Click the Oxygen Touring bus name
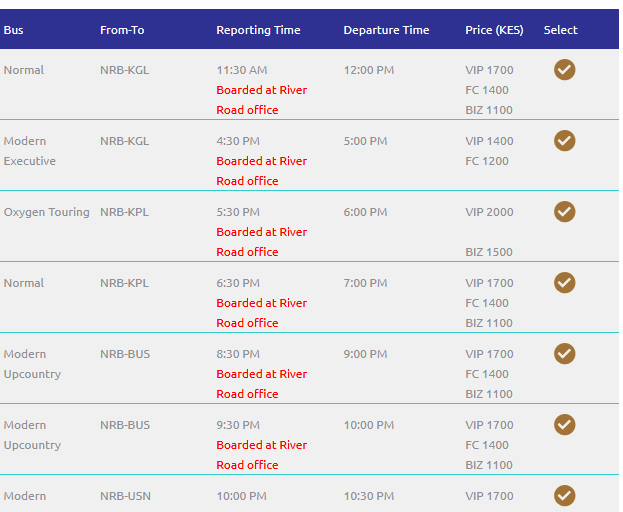Image resolution: width=623 pixels, height=512 pixels. click(x=46, y=212)
